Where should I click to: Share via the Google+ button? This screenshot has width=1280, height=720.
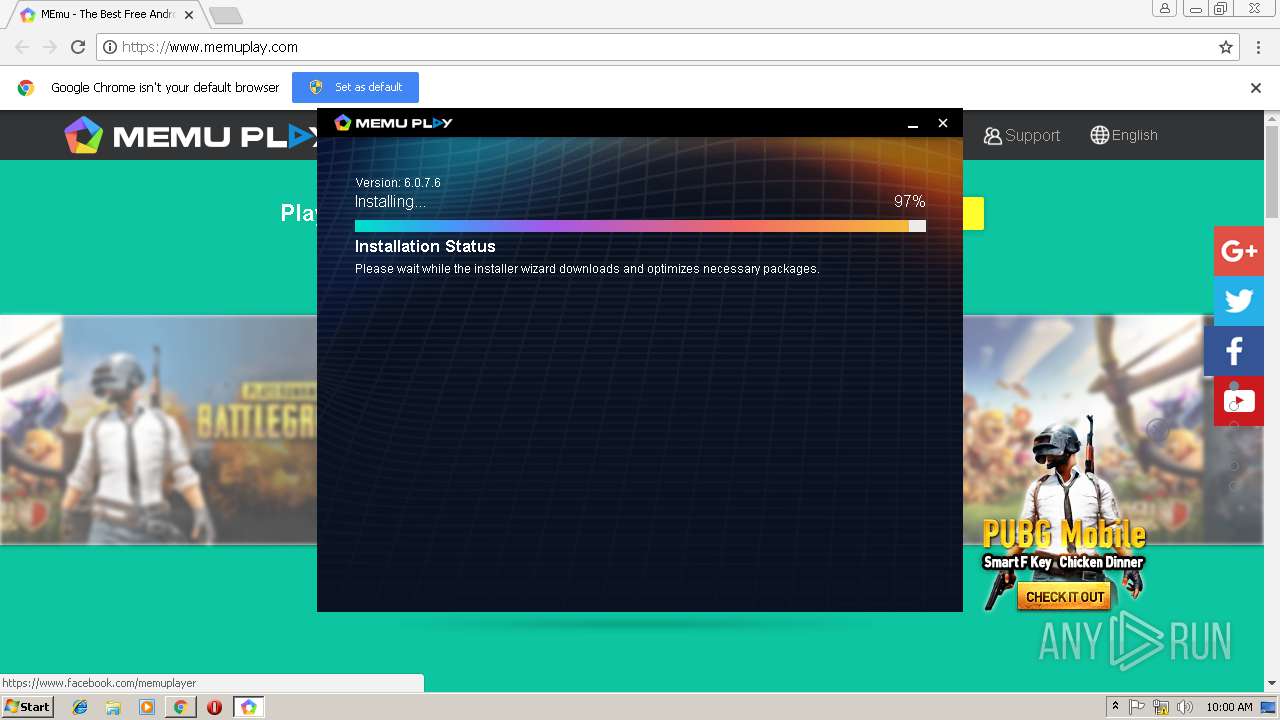(1239, 251)
